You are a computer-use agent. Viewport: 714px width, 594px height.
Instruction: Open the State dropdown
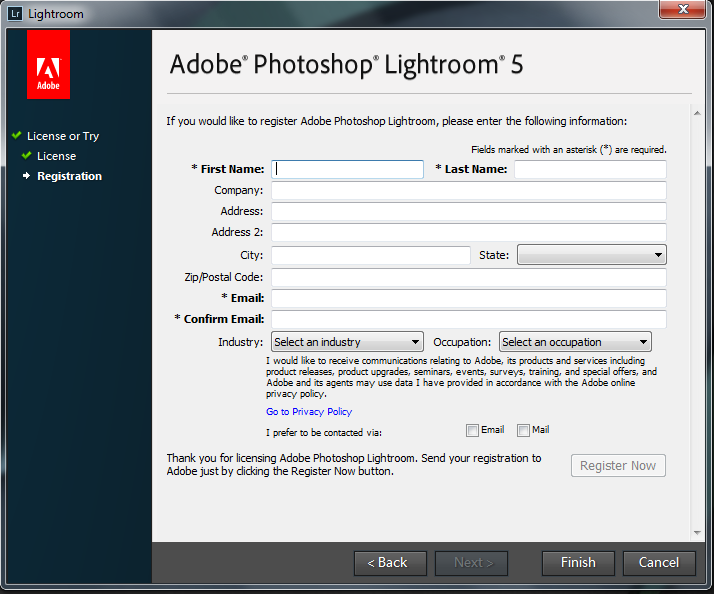(x=592, y=255)
